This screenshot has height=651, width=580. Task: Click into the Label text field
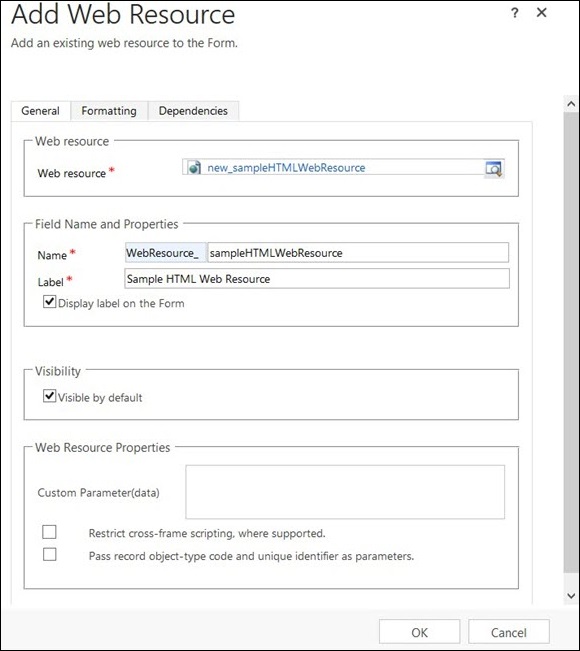[317, 279]
